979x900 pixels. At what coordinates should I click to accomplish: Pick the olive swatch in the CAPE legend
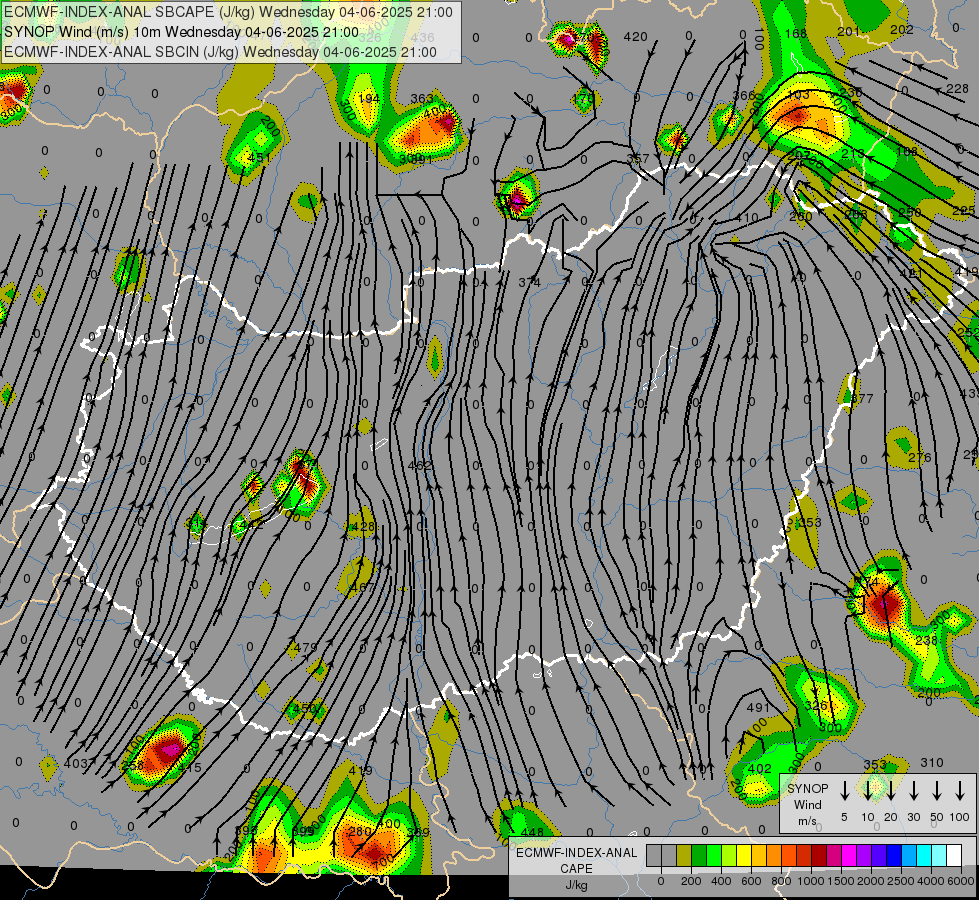tap(684, 856)
